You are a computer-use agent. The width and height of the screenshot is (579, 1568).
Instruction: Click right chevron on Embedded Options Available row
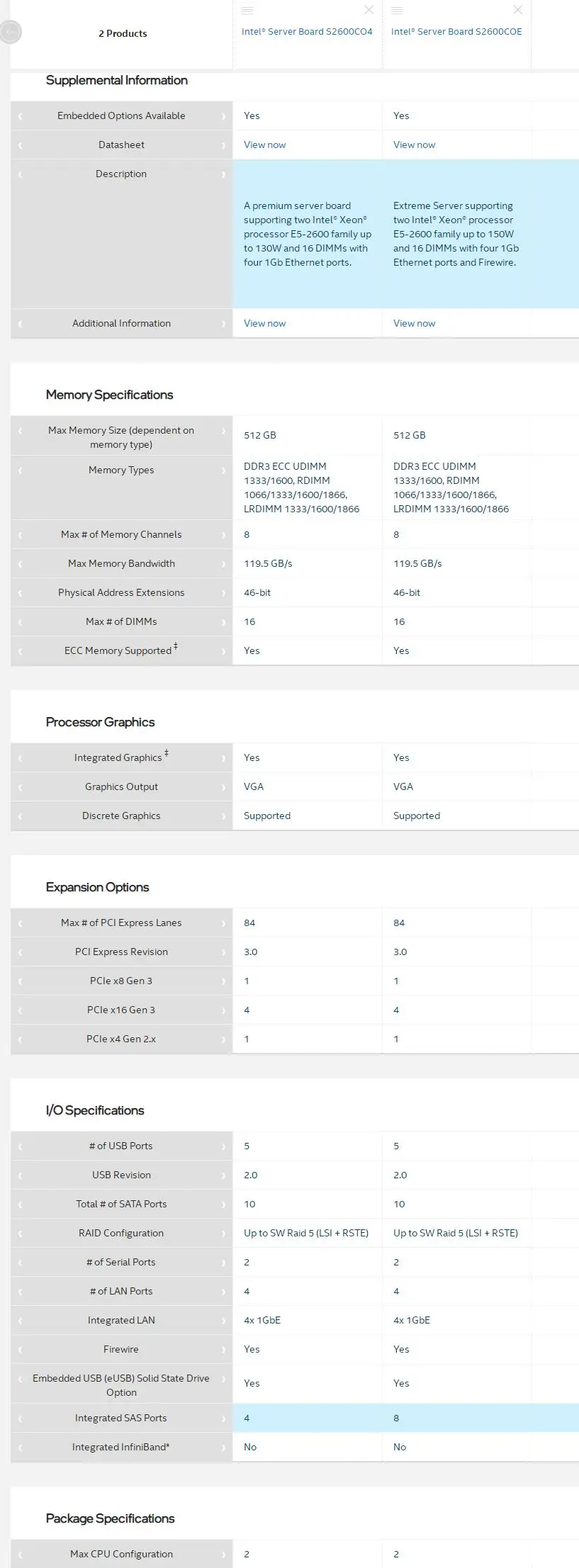(x=223, y=116)
